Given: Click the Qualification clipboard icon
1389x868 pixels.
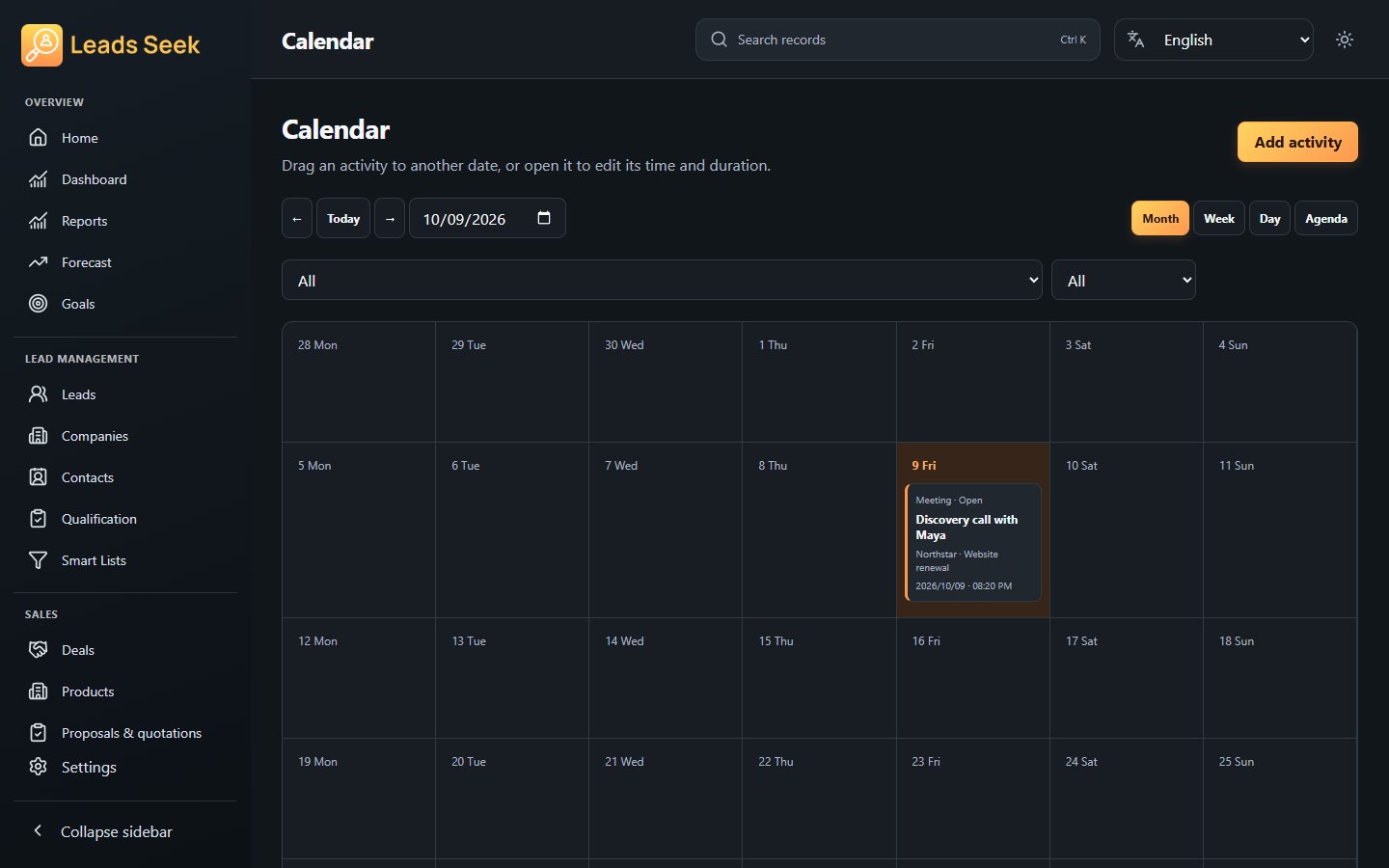Looking at the screenshot, I should click(x=38, y=519).
